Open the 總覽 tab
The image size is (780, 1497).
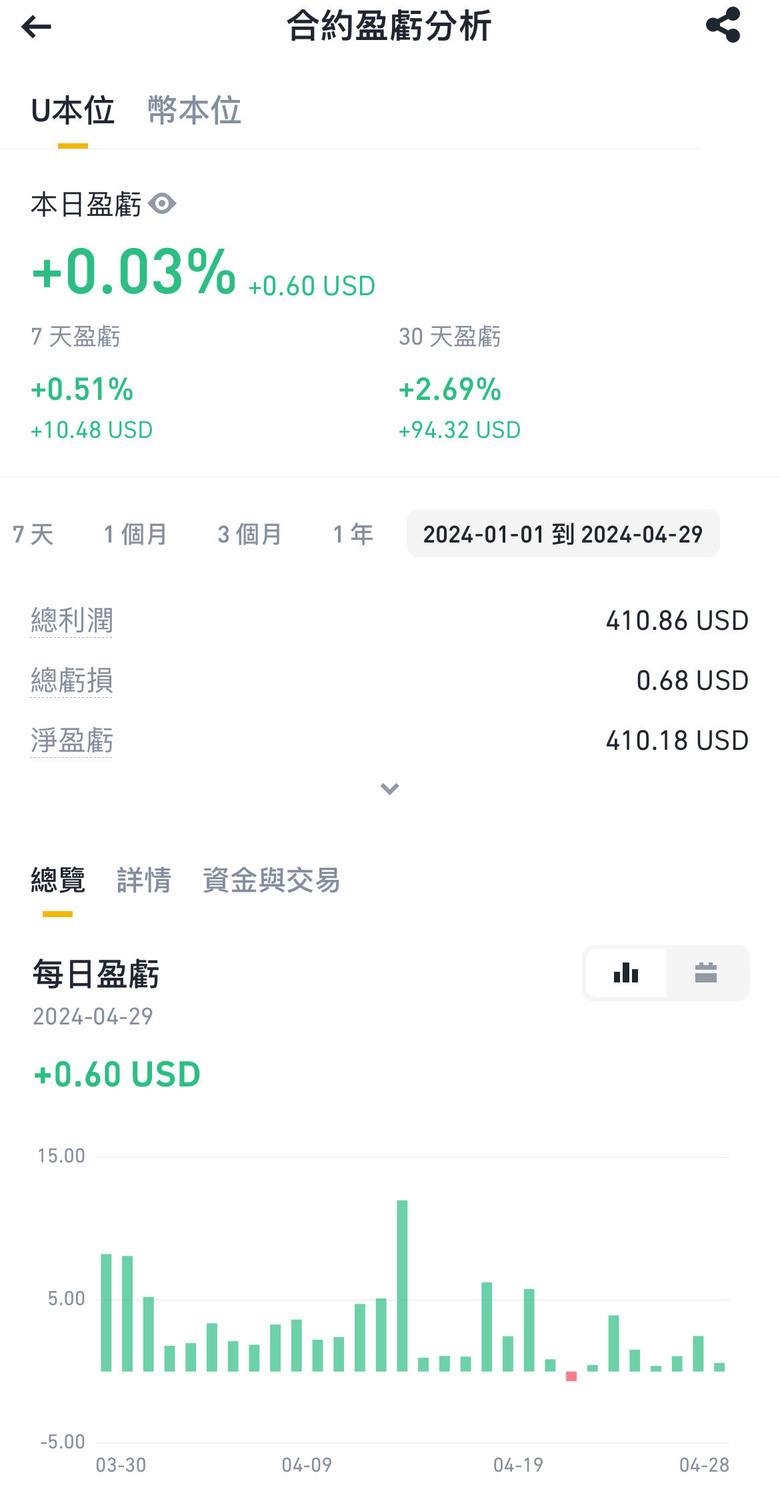click(58, 880)
